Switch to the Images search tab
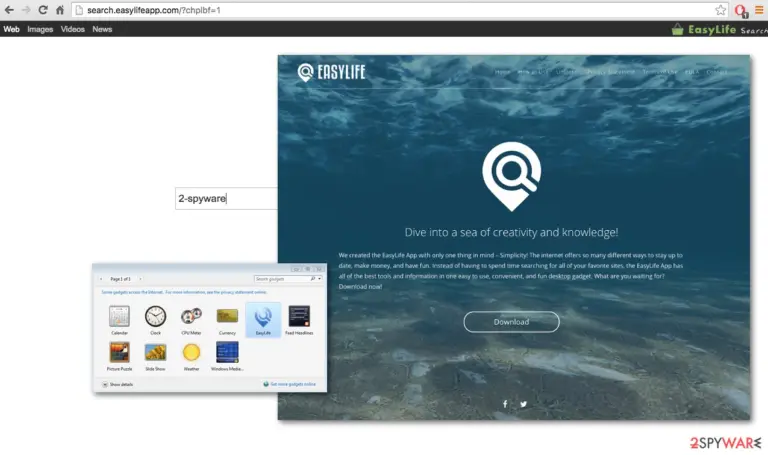 (x=40, y=29)
